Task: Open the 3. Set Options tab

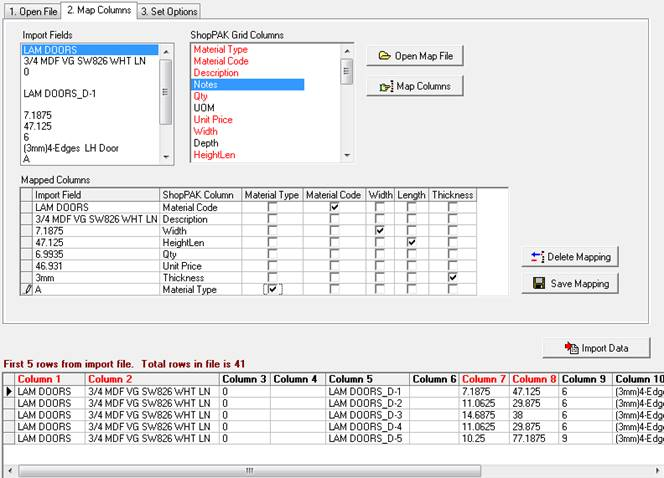Action: click(168, 11)
